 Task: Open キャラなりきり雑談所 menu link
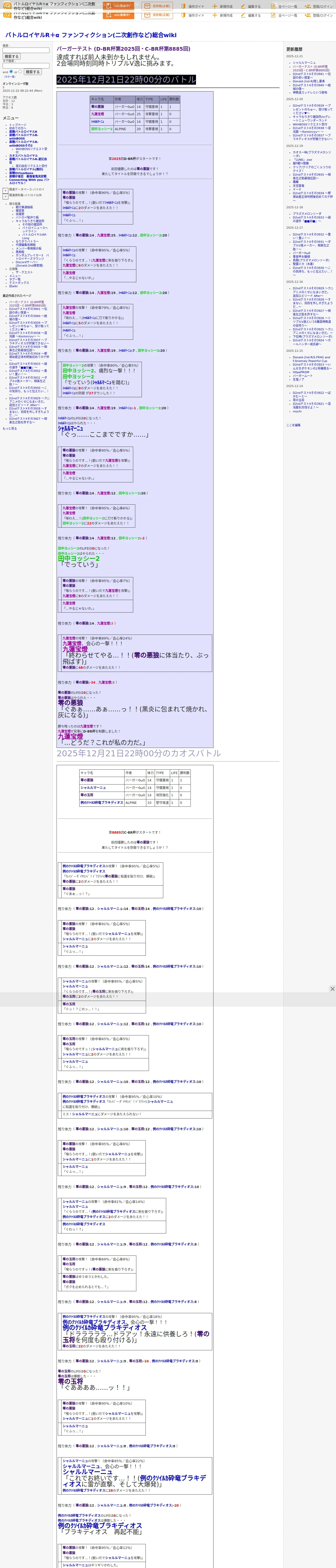coord(30,221)
